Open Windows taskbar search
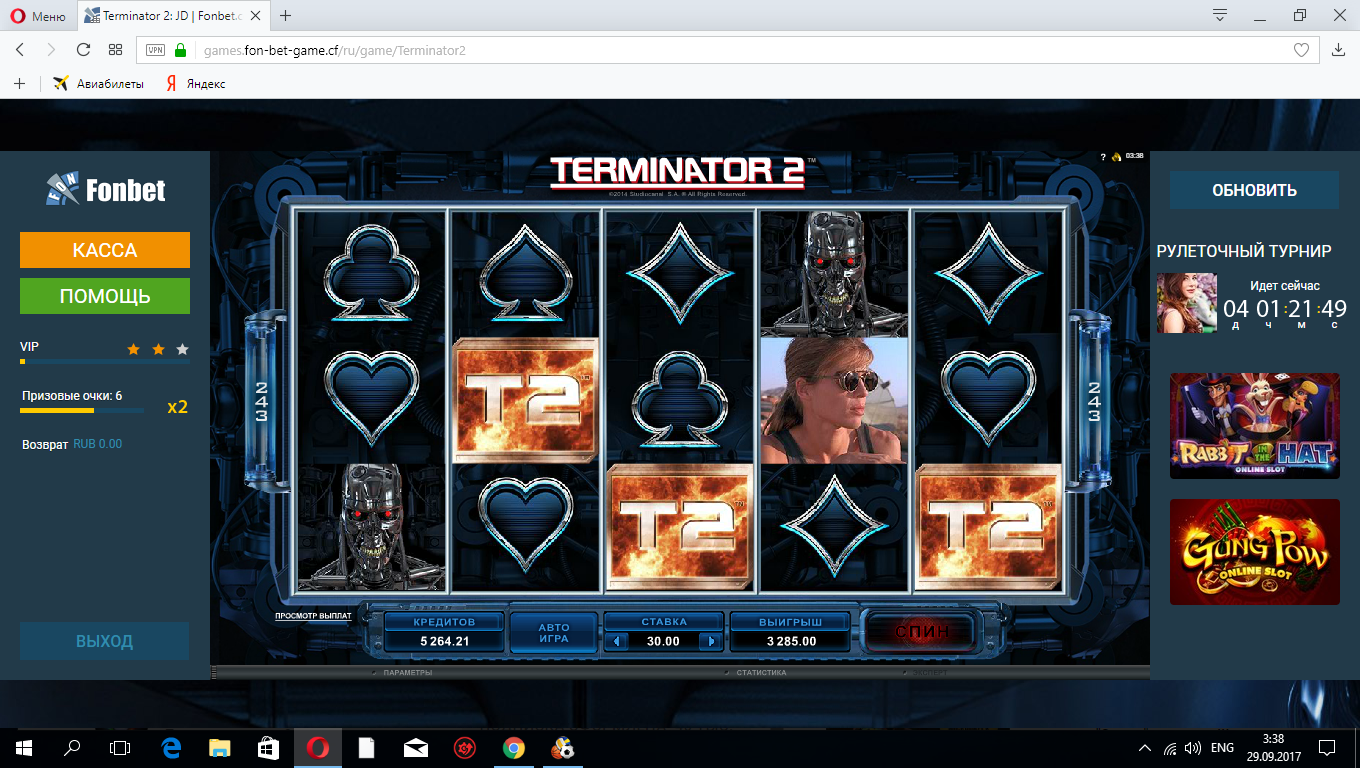 click(72, 747)
